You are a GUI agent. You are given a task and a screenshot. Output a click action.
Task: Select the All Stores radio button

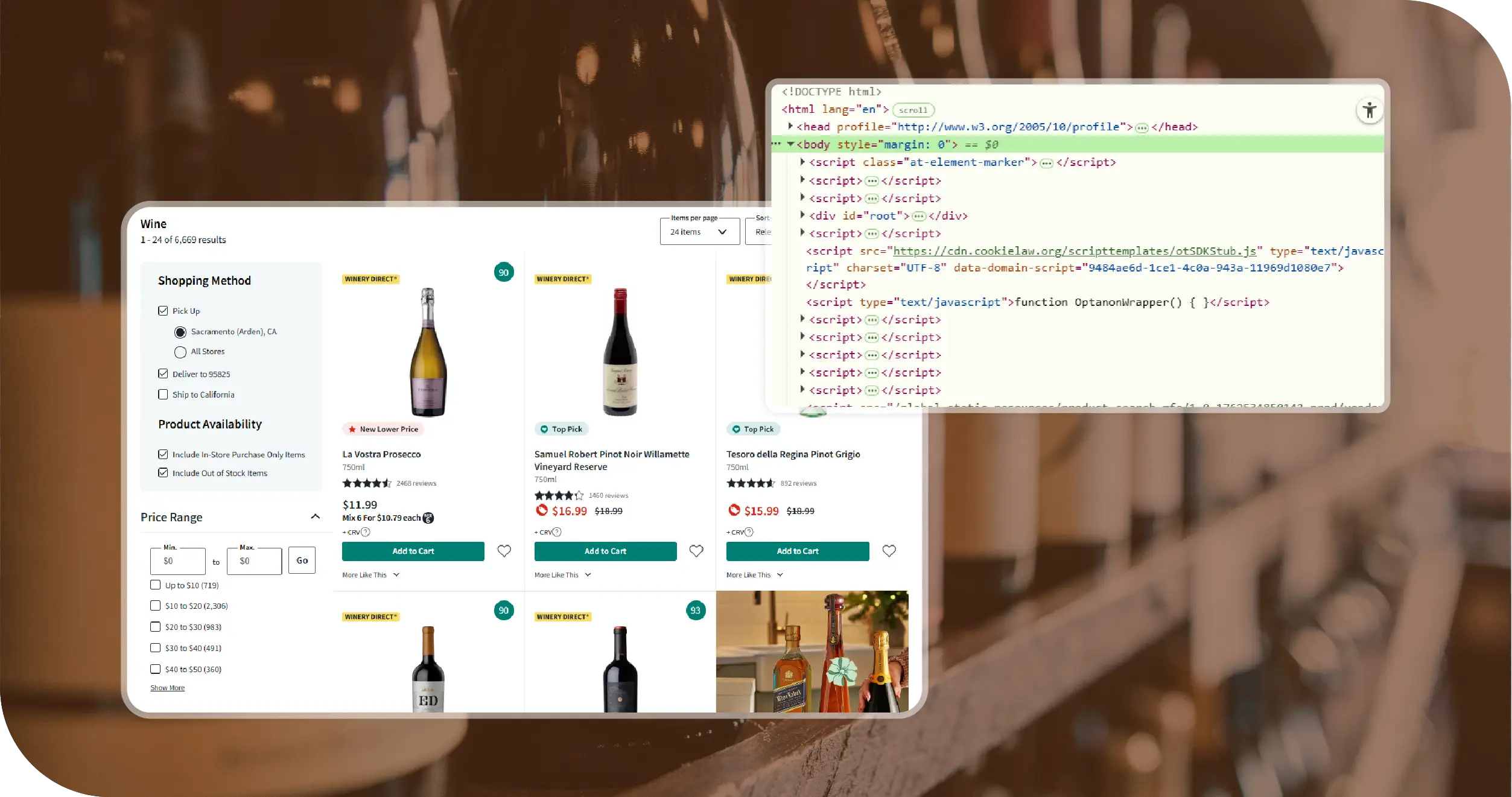180,352
